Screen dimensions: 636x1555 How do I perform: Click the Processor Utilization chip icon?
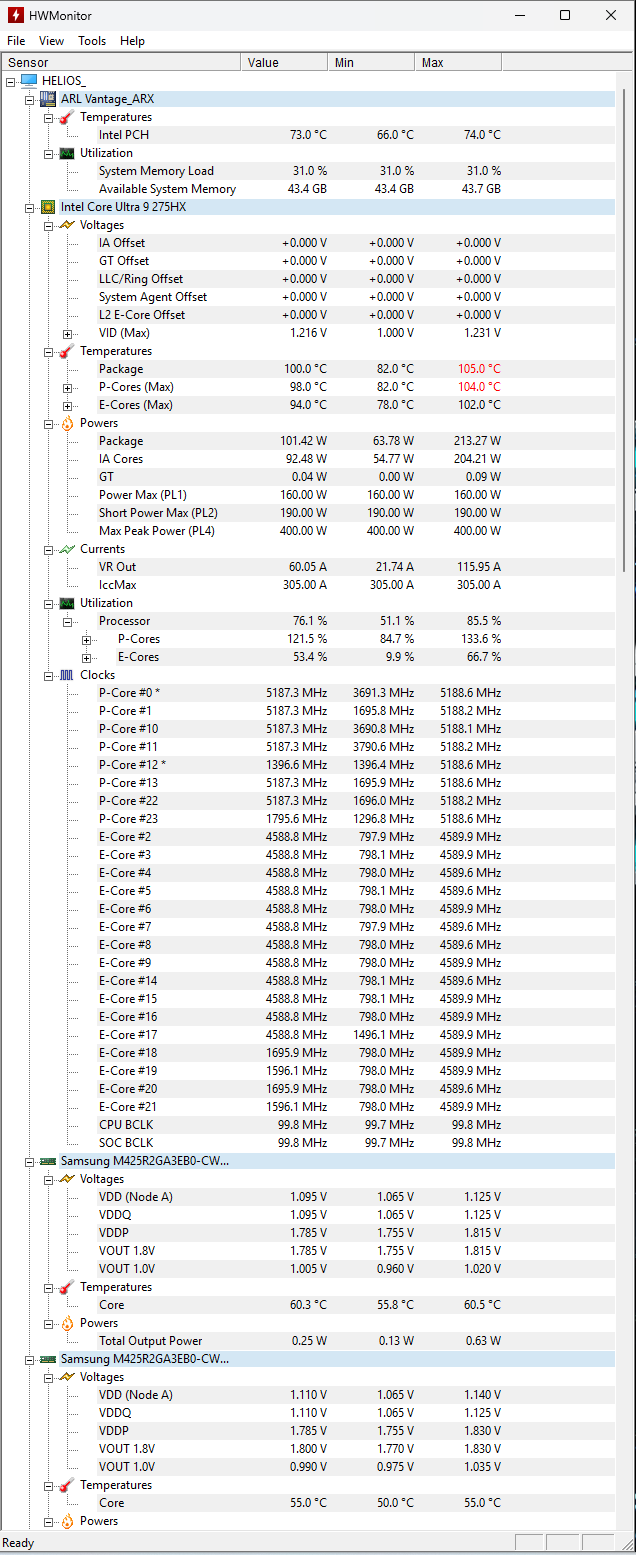pyautogui.click(x=66, y=603)
